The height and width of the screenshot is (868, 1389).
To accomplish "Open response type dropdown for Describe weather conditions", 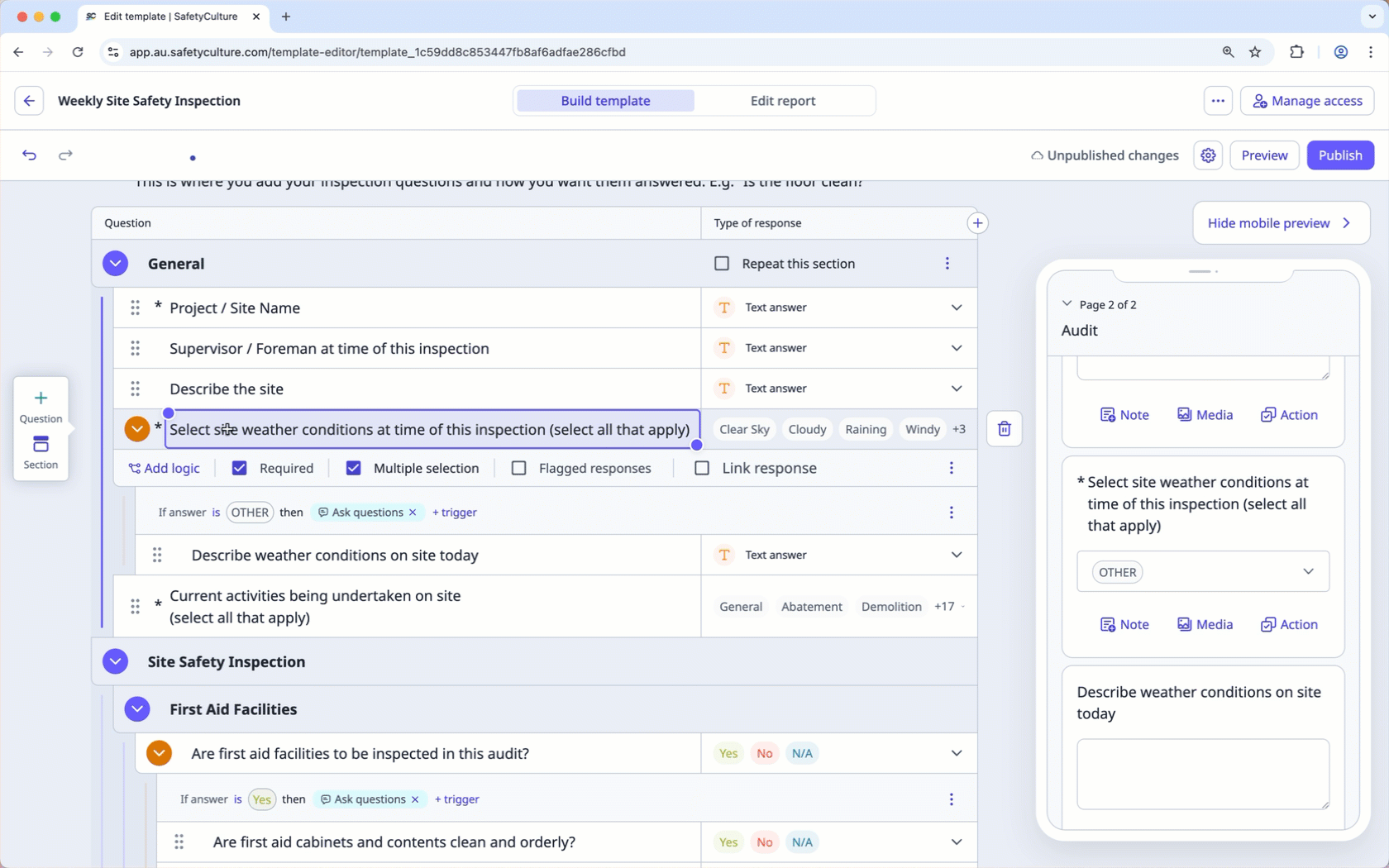I will point(957,555).
